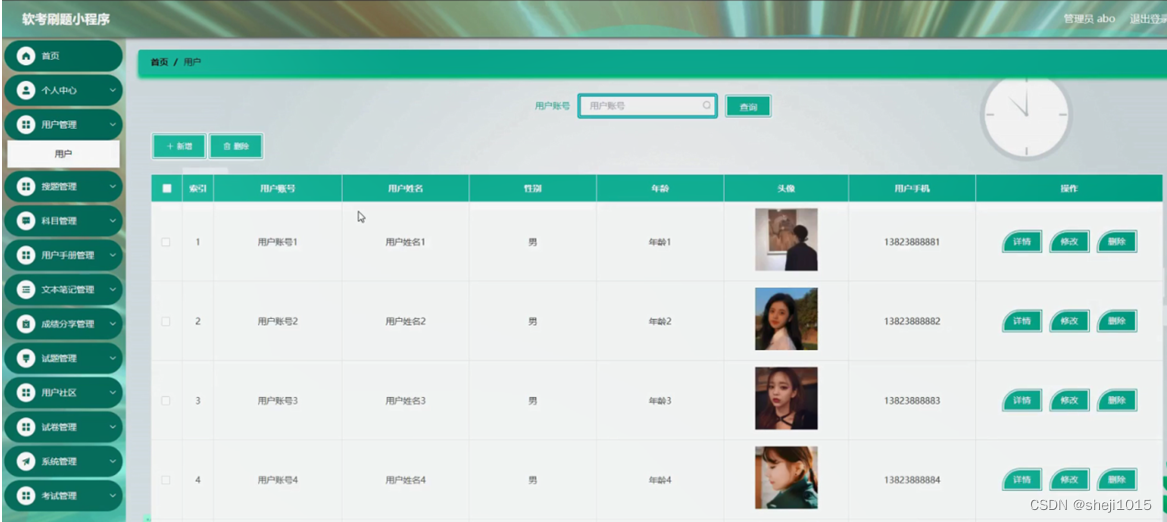Click the phone number 13823888881 cell
This screenshot has height=522, width=1167.
[912, 242]
